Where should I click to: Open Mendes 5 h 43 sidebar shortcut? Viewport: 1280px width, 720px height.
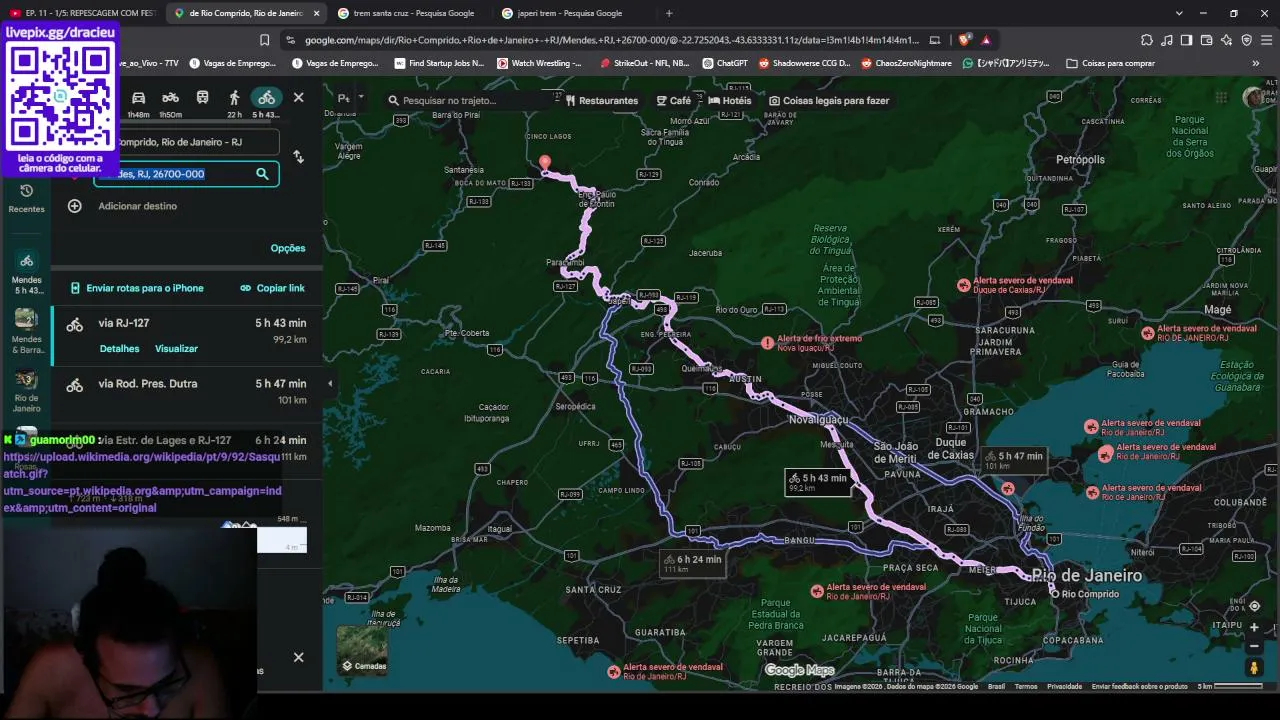coord(27,272)
